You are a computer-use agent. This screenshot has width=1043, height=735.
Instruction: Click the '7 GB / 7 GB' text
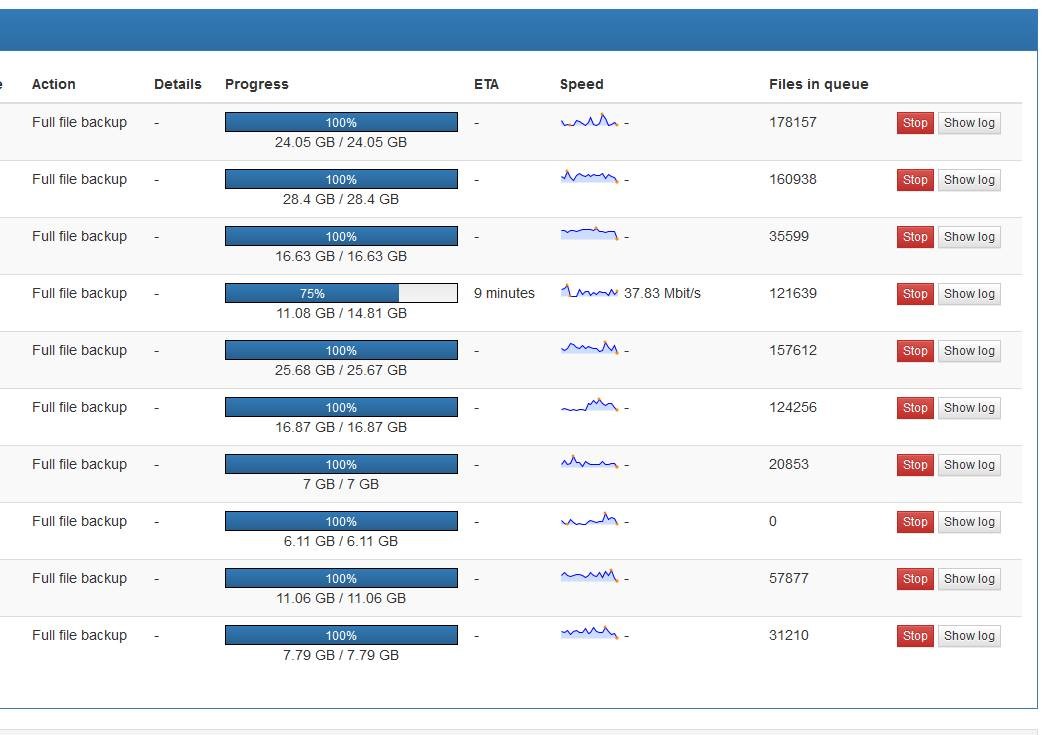(x=341, y=484)
